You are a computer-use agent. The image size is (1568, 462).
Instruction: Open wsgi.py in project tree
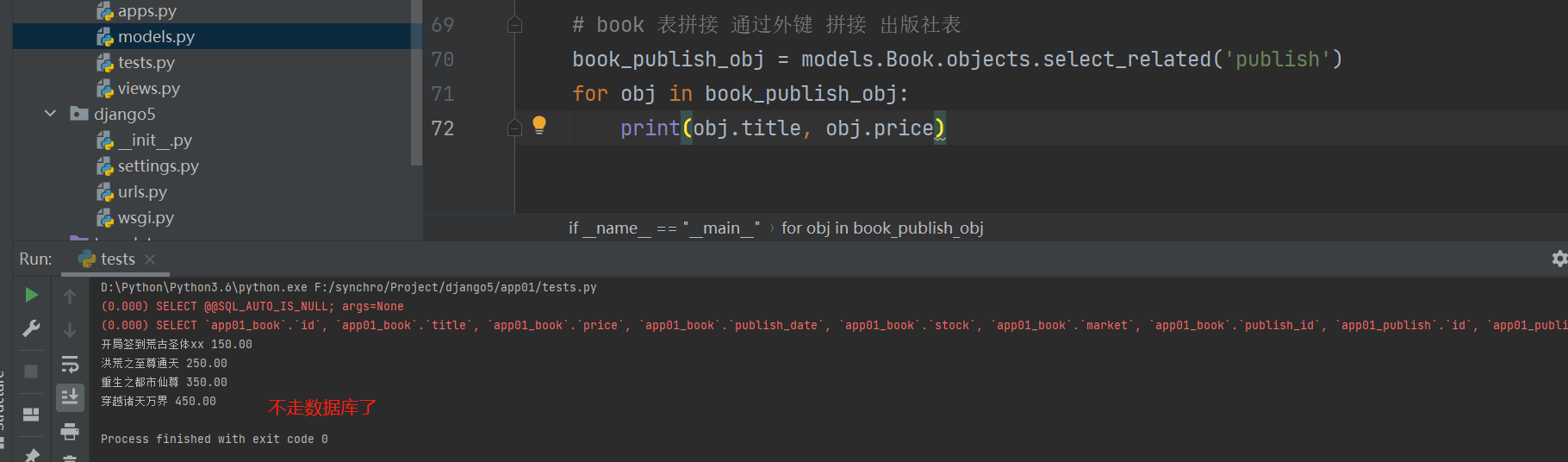(146, 218)
